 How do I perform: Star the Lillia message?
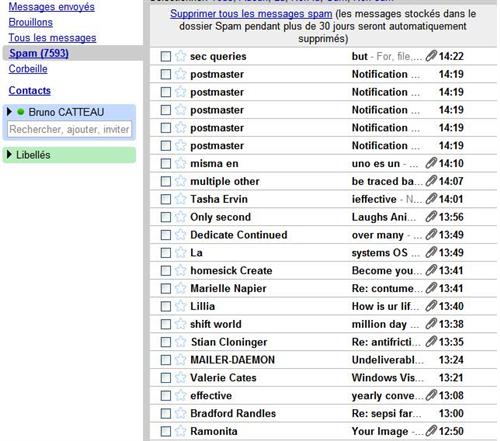[180, 306]
